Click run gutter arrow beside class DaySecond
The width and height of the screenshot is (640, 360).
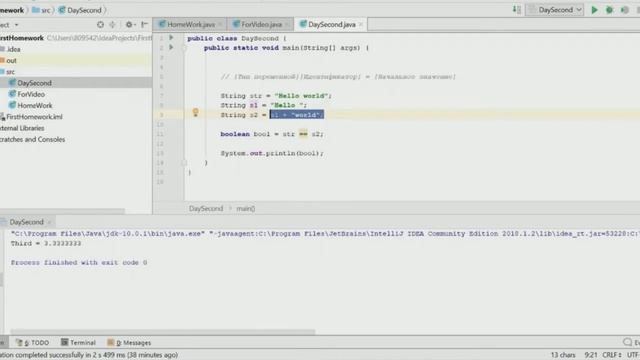coord(171,38)
